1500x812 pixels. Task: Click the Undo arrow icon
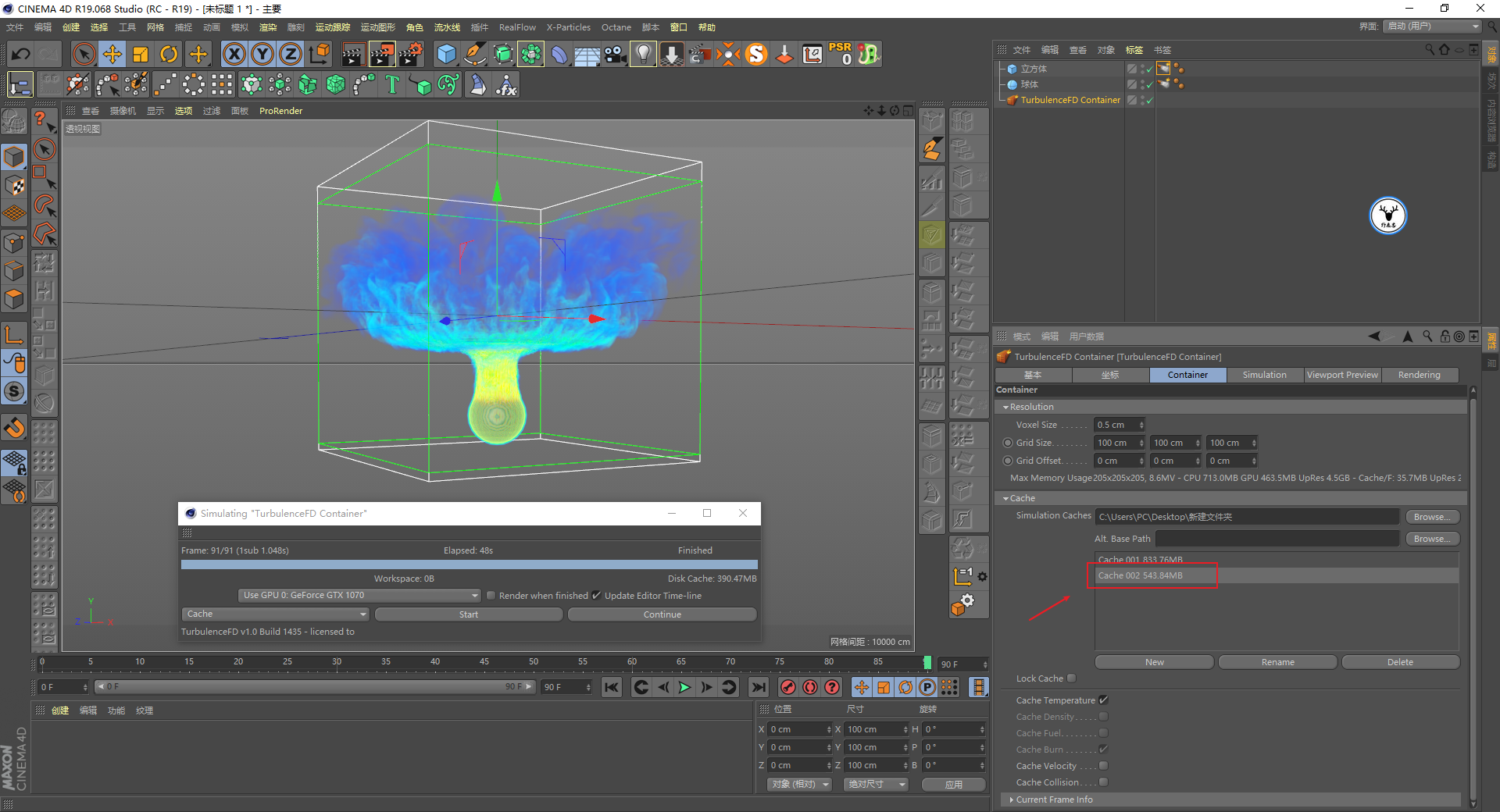point(21,54)
